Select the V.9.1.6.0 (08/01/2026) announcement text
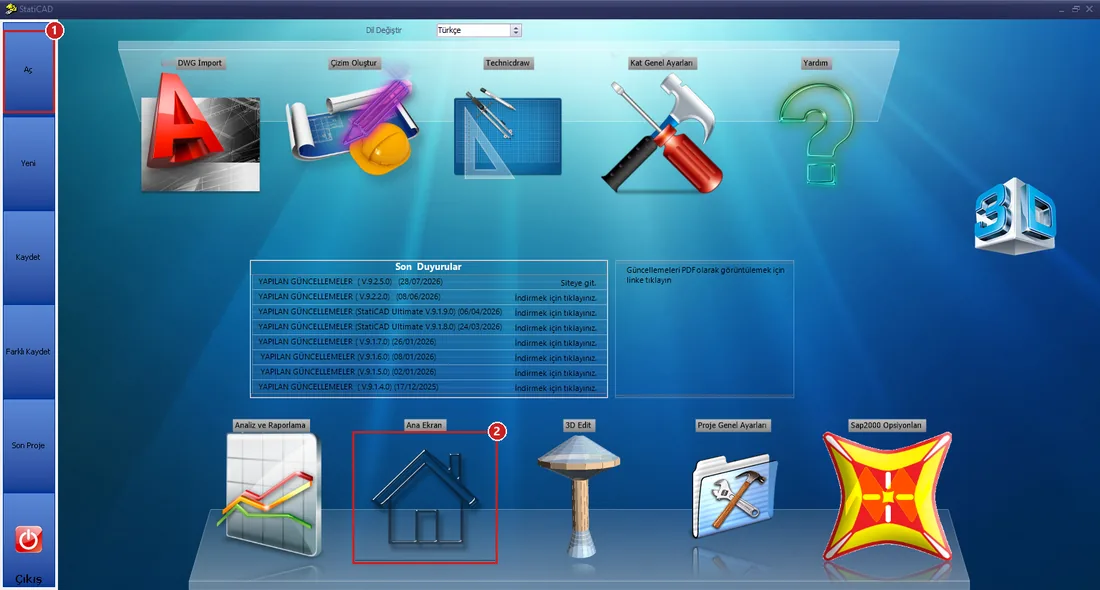Screen dimensions: 1100x590 pos(348,357)
